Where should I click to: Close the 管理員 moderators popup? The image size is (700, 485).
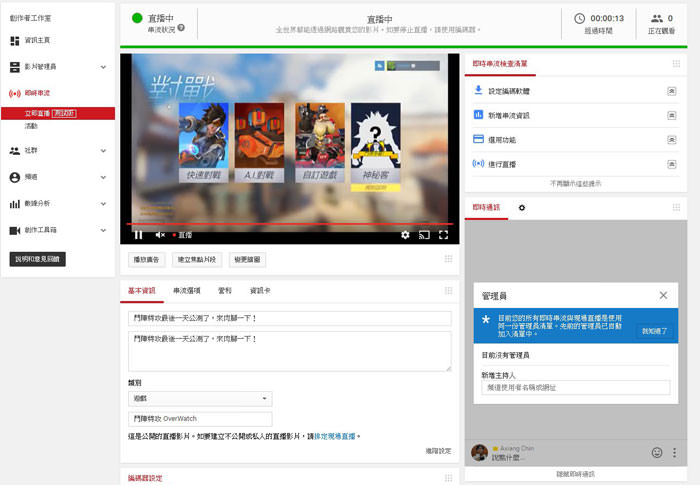point(663,295)
